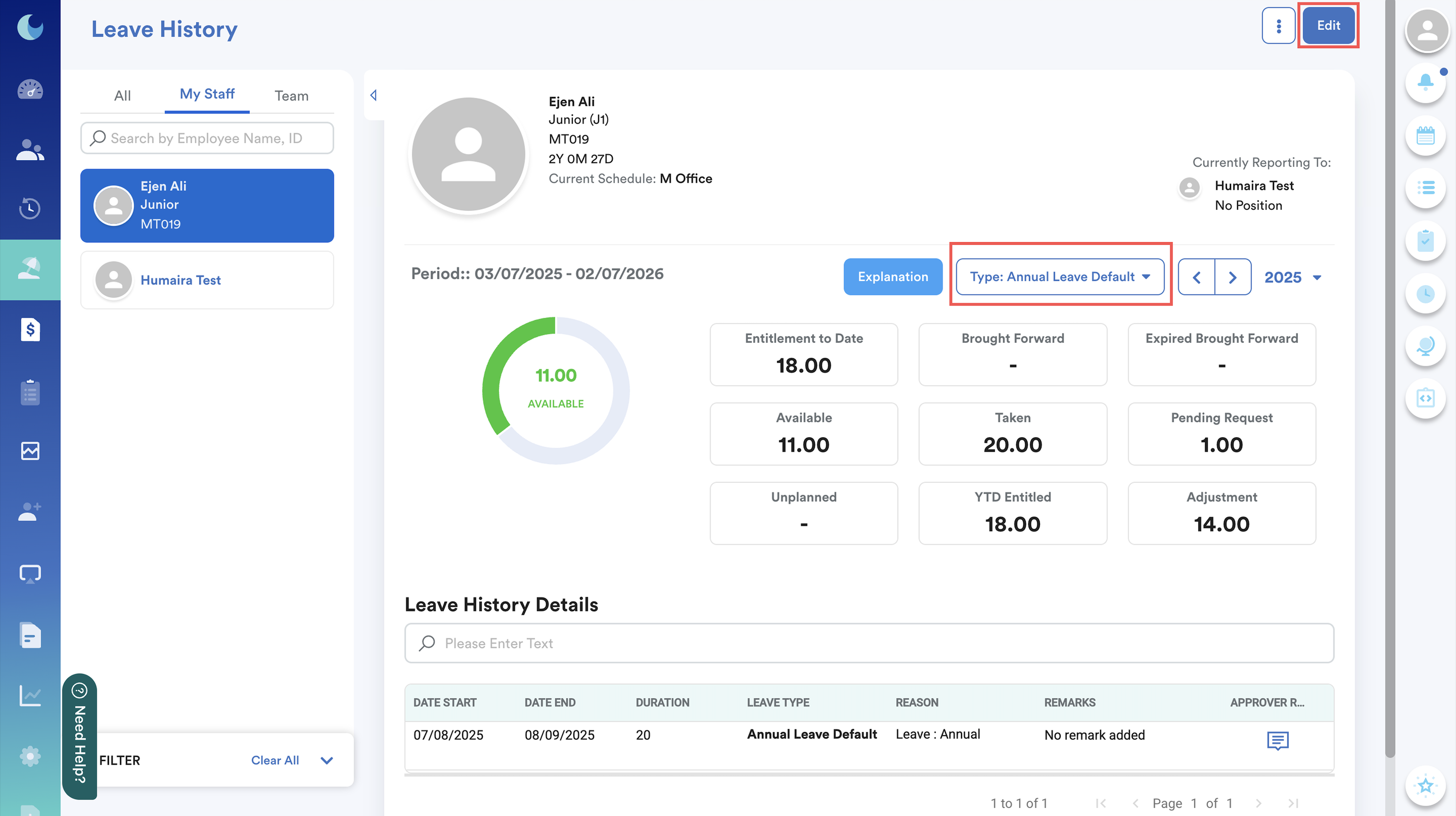Screen dimensions: 1456x816
Task: Collapse the staff list panel arrow
Action: pyautogui.click(x=374, y=95)
